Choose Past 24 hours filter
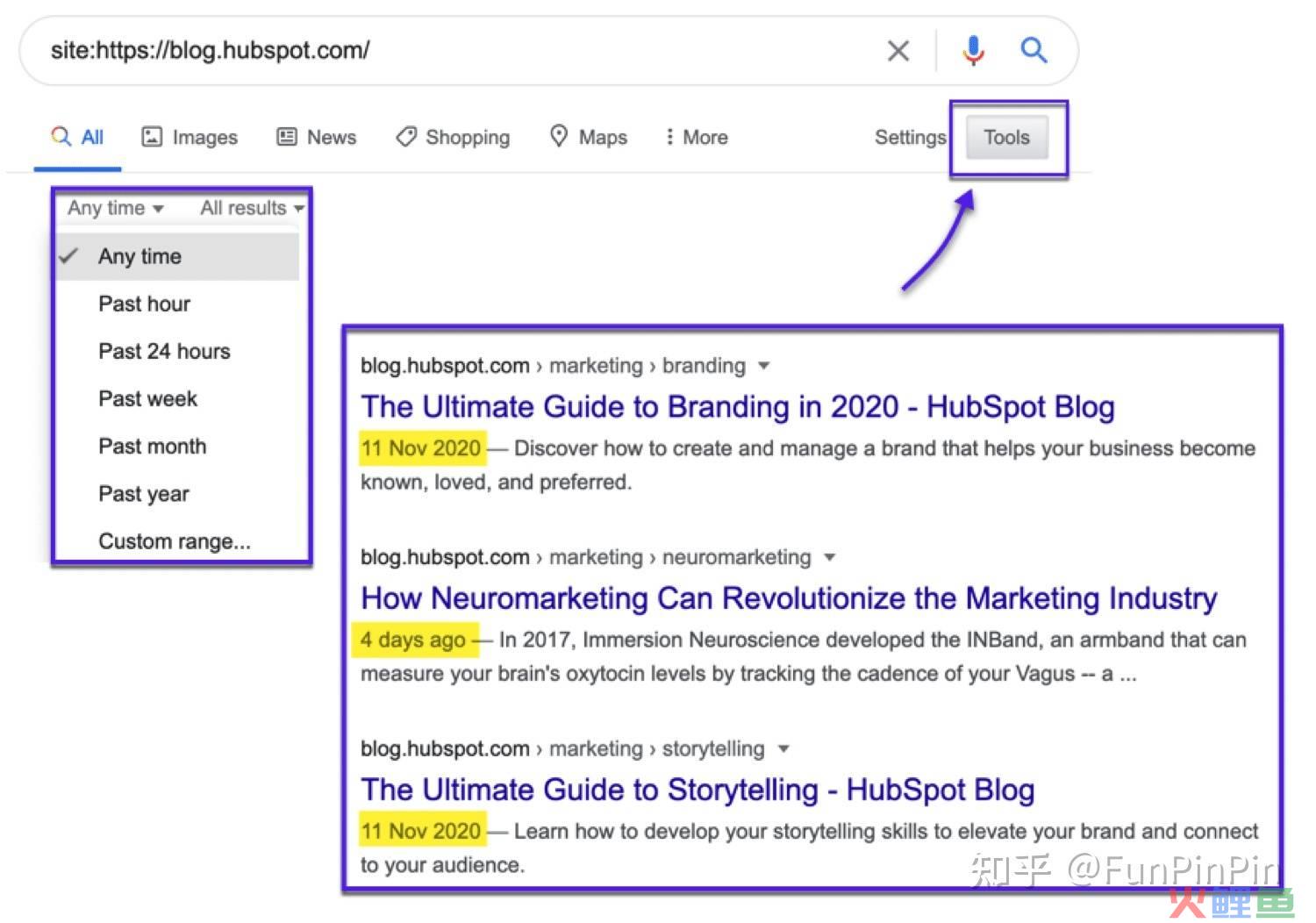 click(x=164, y=351)
